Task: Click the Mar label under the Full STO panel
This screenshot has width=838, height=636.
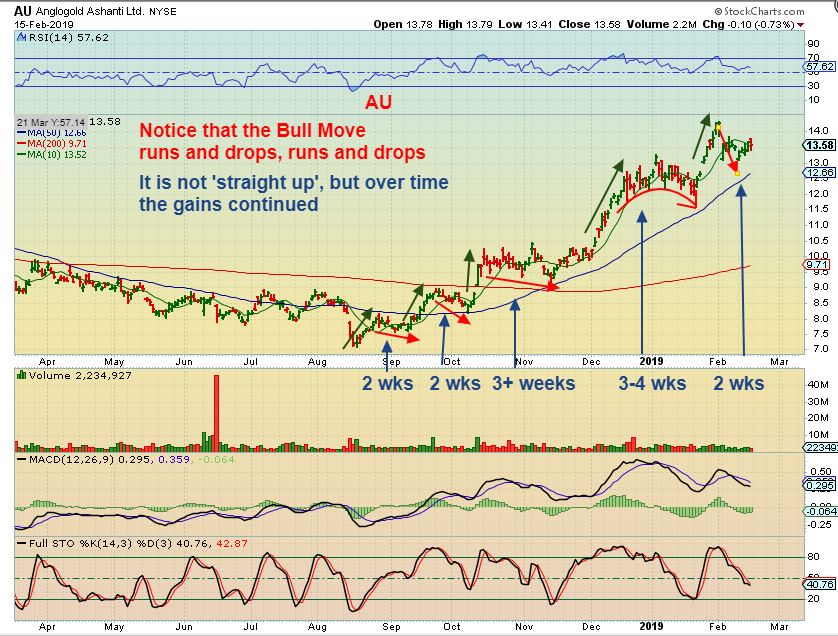Action: tap(779, 626)
